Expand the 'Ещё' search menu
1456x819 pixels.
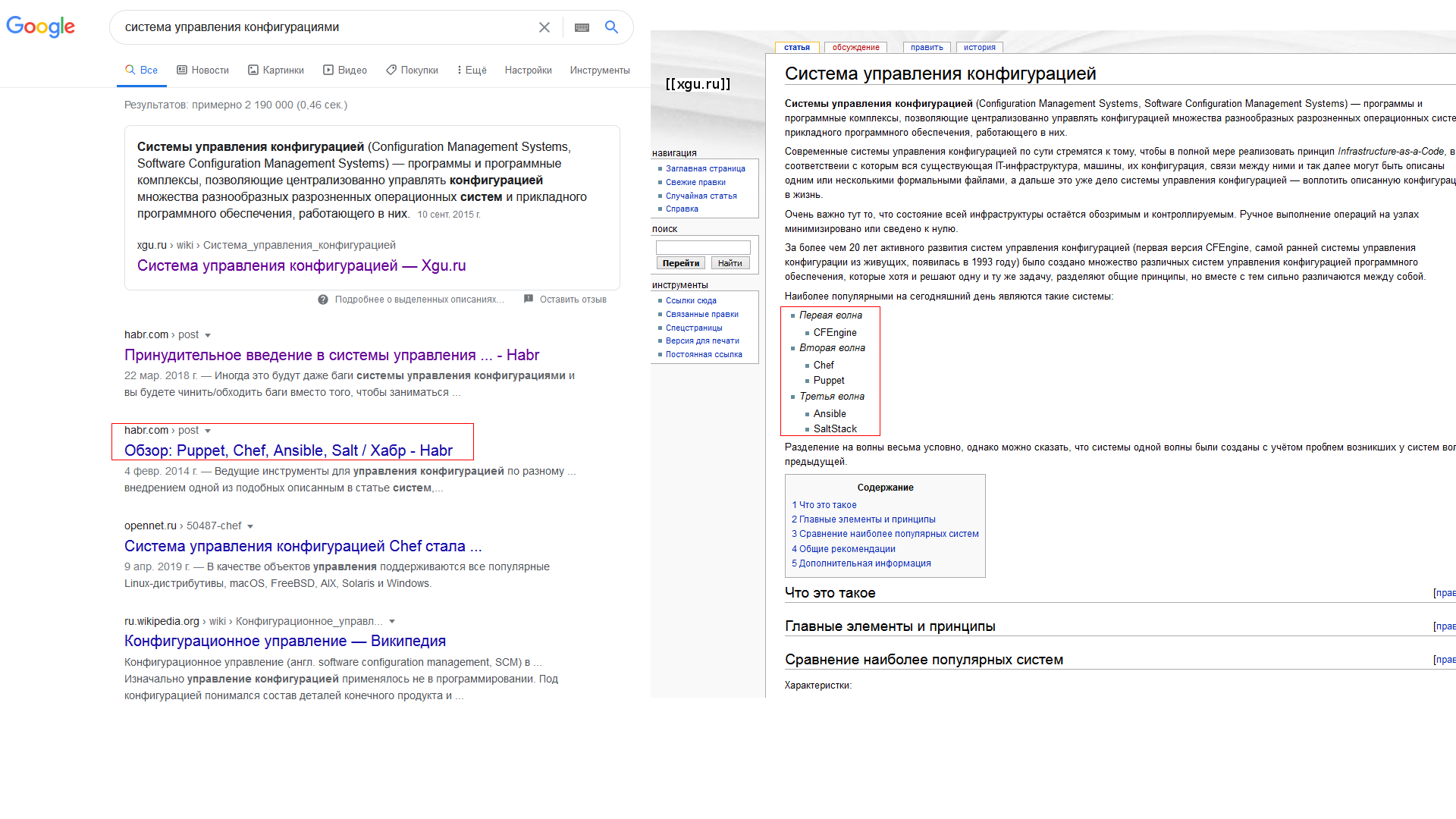[472, 70]
